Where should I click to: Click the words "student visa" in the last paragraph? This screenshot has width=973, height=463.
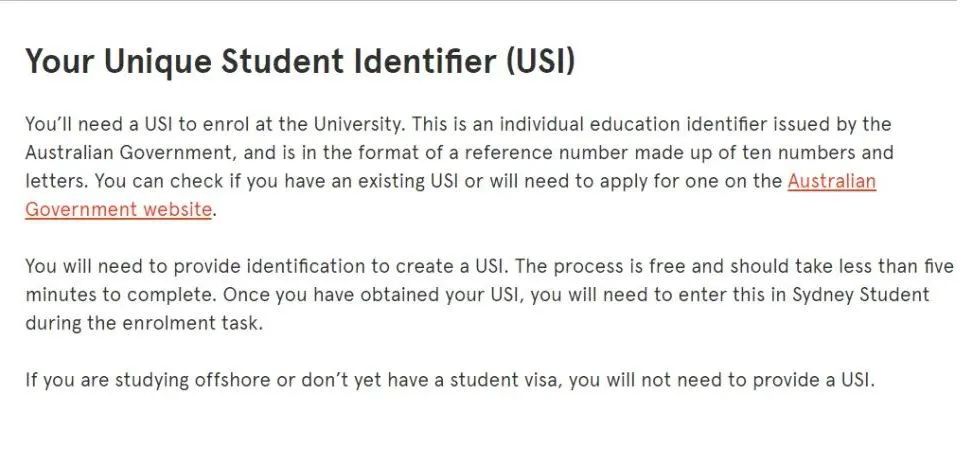coord(503,379)
